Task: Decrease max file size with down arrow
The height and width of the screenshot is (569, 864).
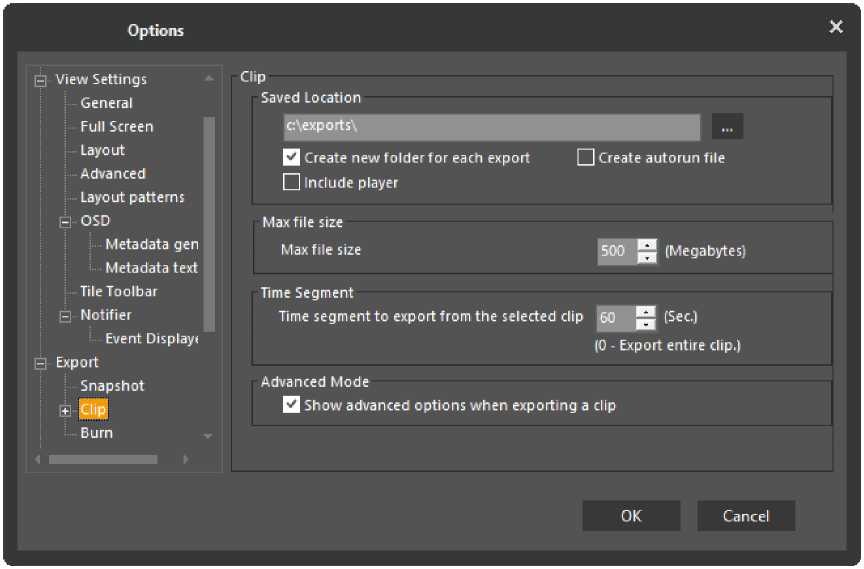Action: tap(647, 257)
